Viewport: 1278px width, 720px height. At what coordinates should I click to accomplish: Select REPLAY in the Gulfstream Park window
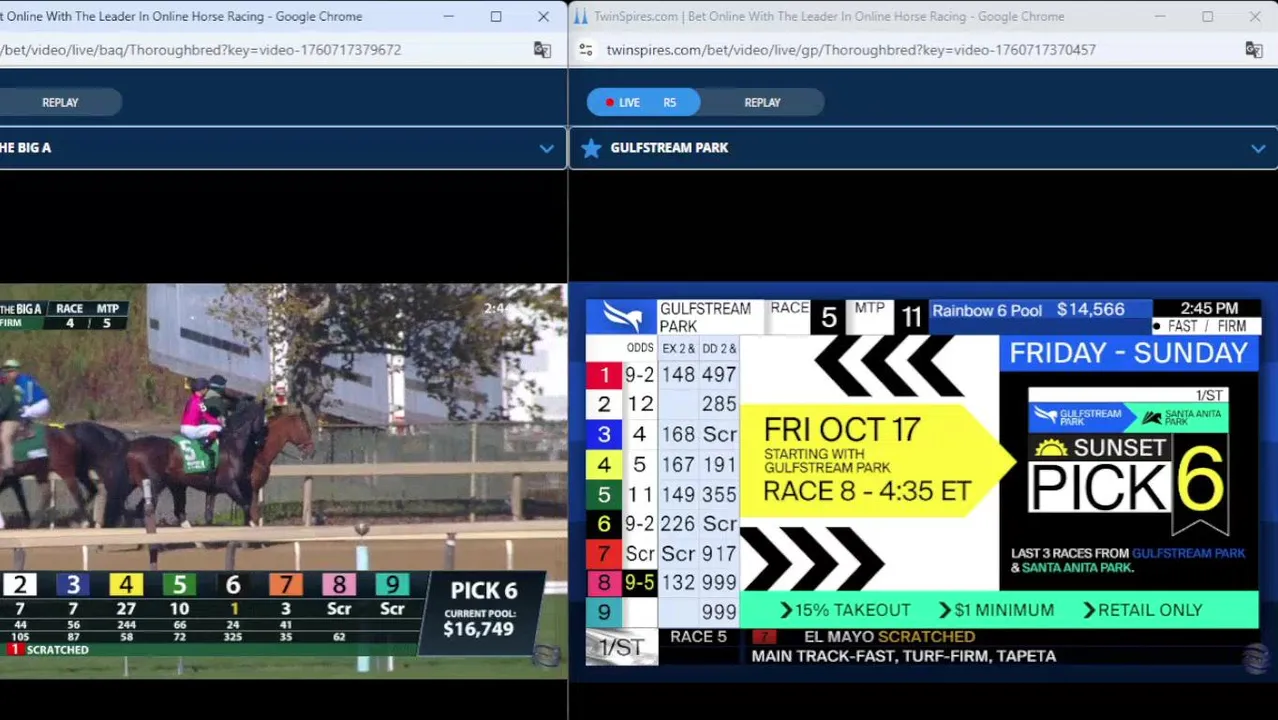pyautogui.click(x=762, y=102)
